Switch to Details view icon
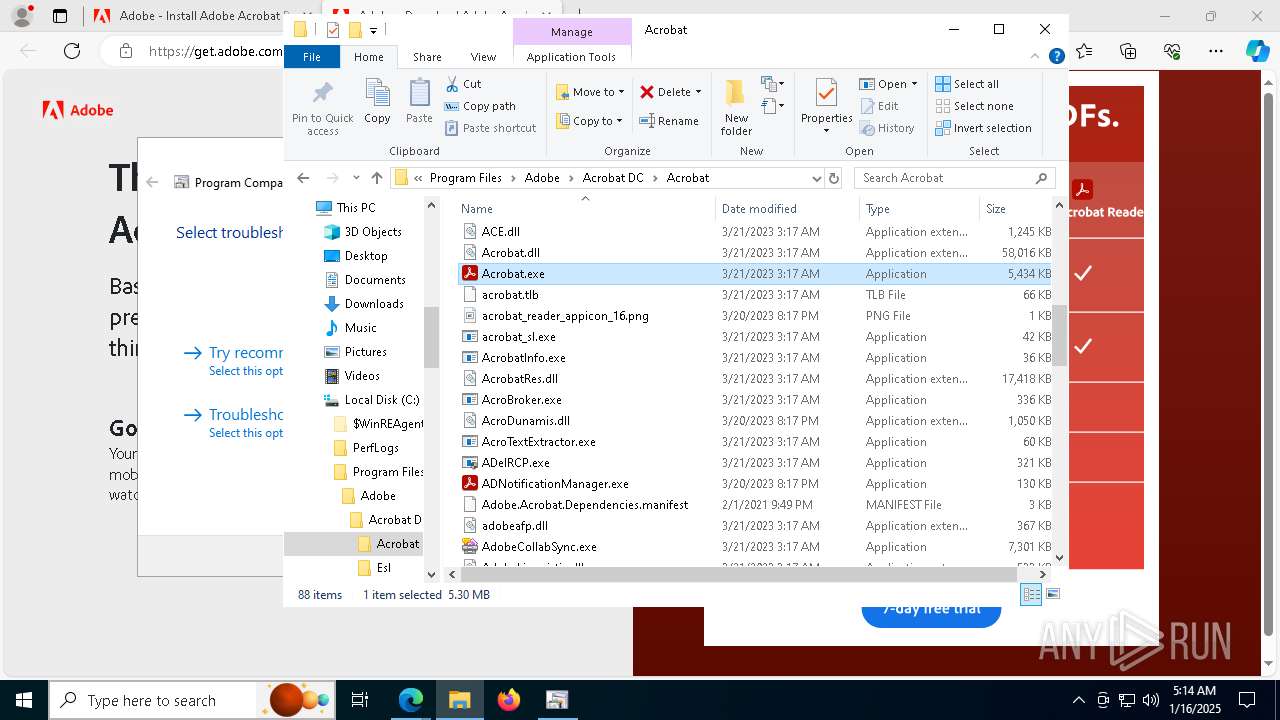The image size is (1280, 720). pos(1031,594)
